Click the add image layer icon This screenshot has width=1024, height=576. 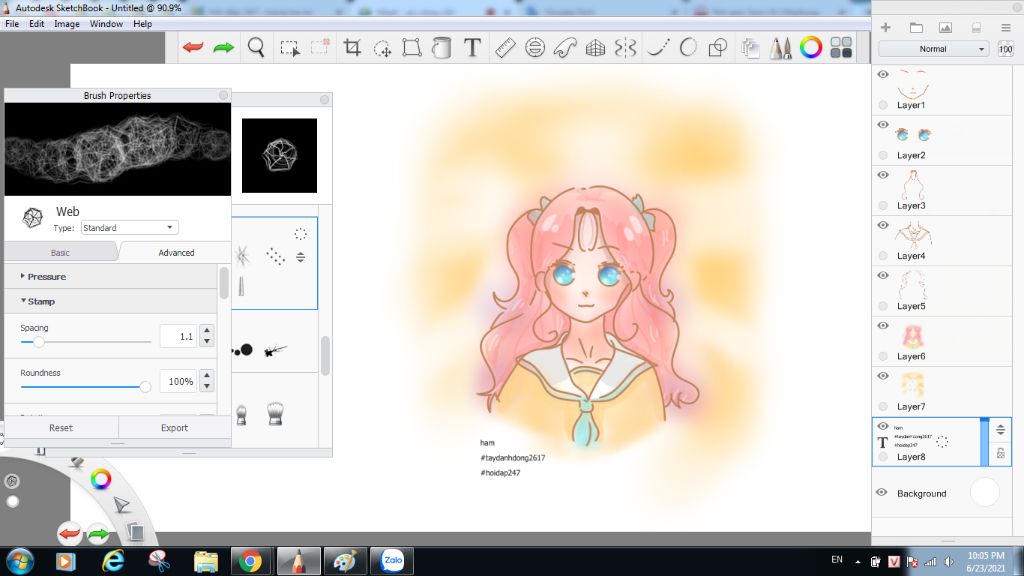(945, 27)
